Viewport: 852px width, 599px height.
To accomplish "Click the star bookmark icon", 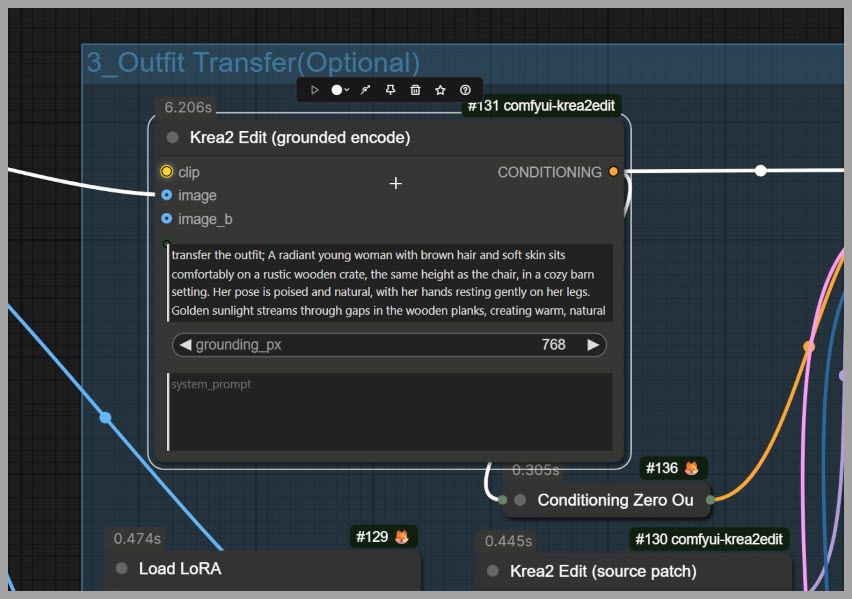I will click(440, 90).
